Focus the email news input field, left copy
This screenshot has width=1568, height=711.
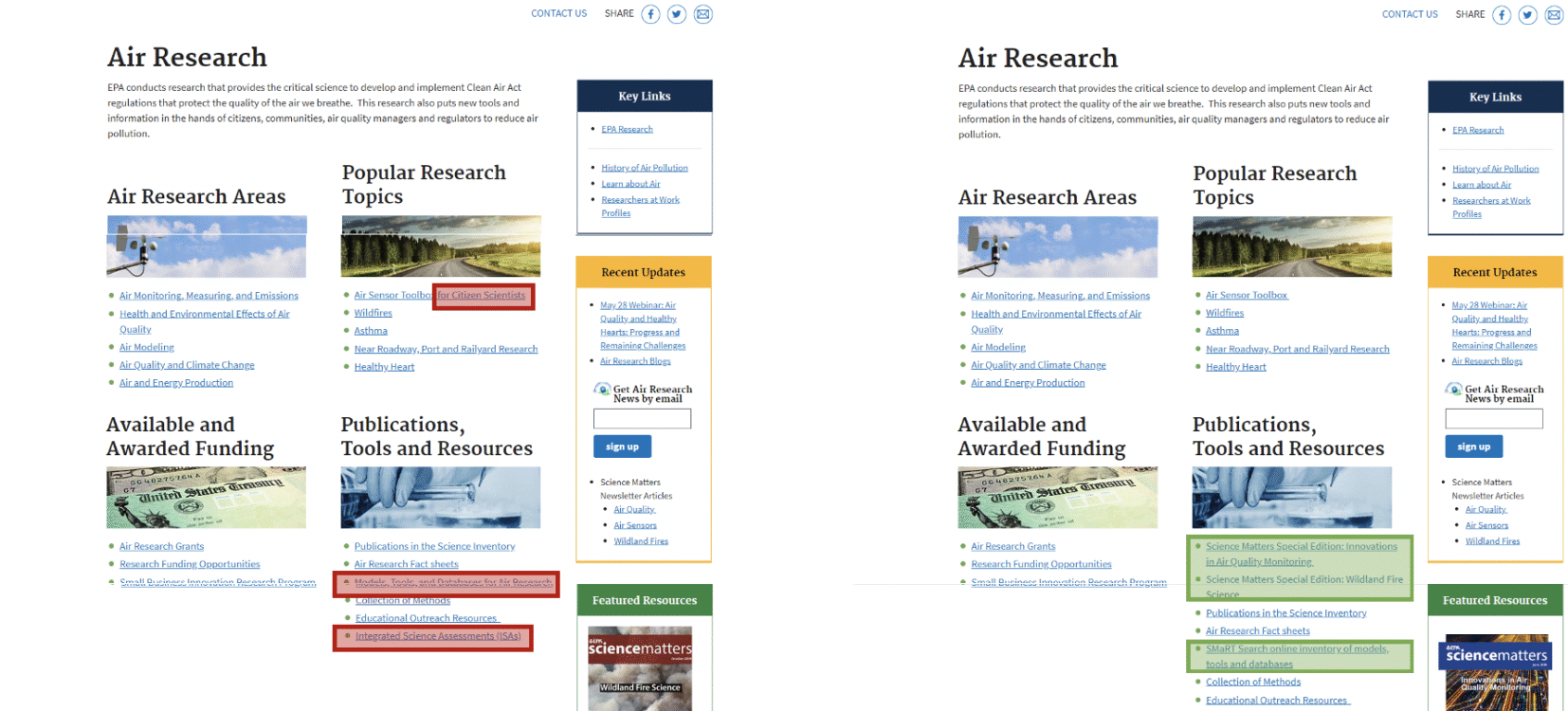click(x=642, y=419)
